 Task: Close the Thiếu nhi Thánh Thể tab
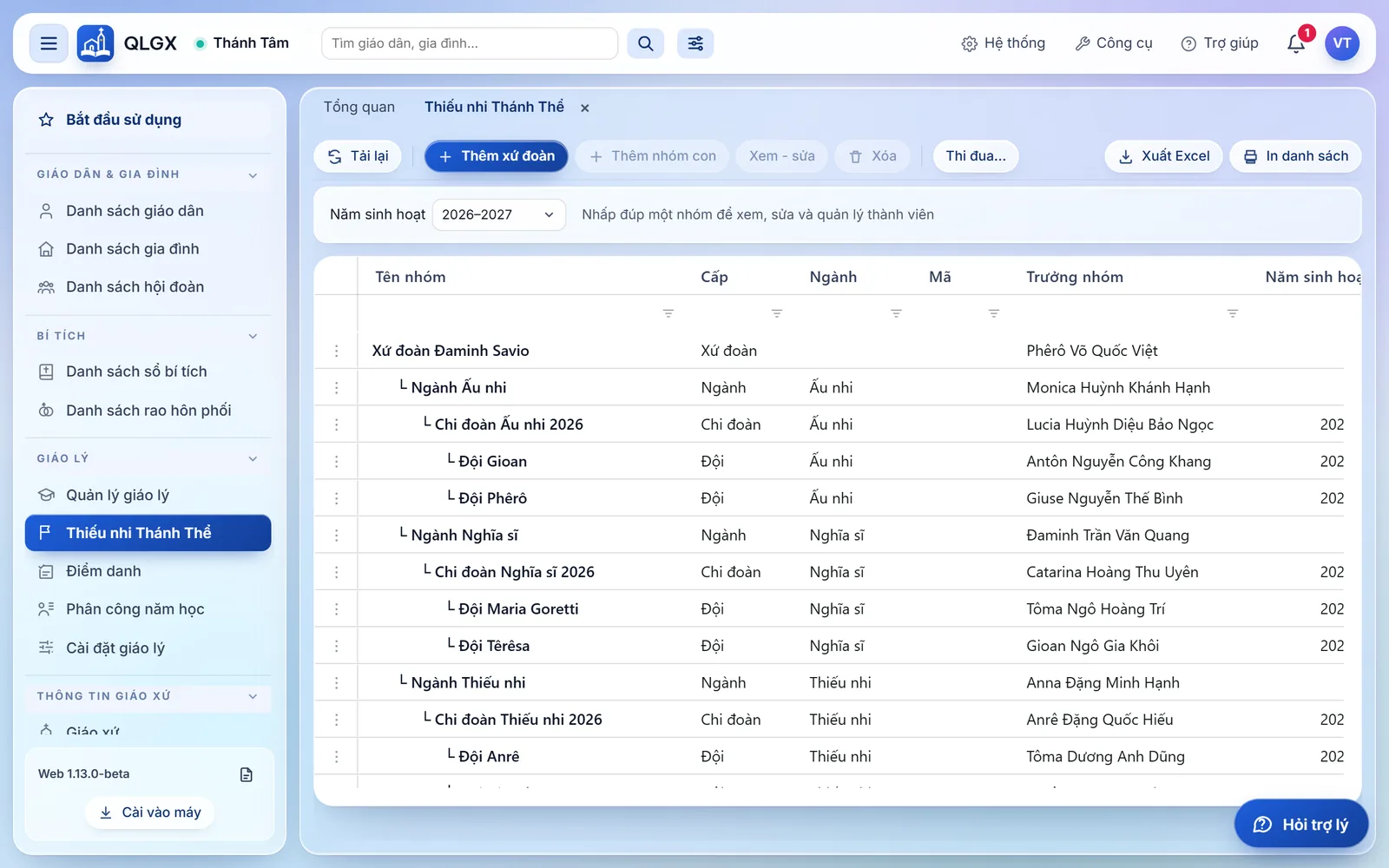585,108
